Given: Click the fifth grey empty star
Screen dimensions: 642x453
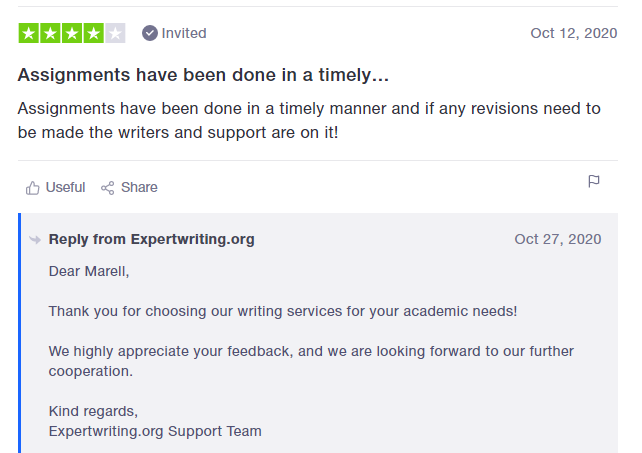Looking at the screenshot, I should tap(115, 33).
